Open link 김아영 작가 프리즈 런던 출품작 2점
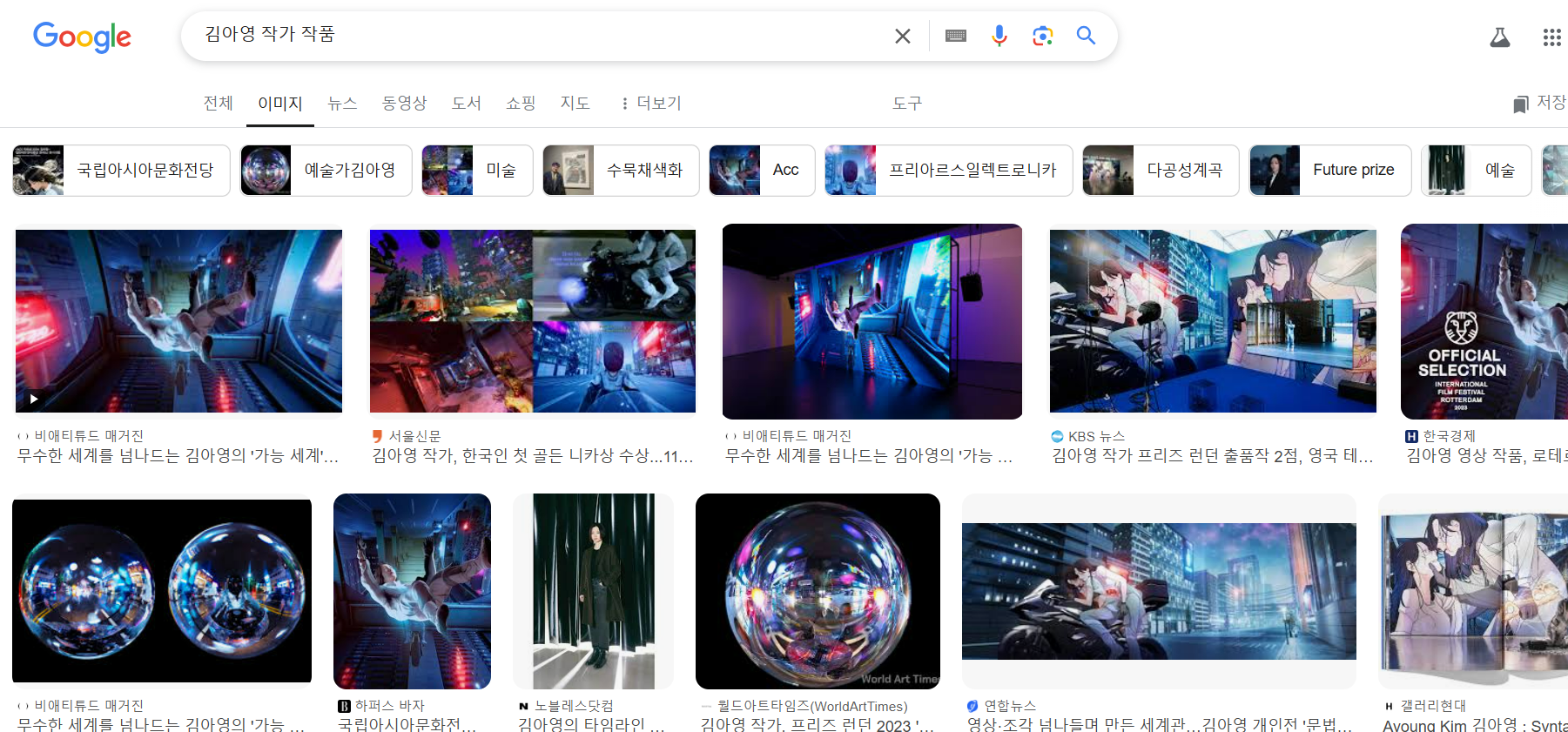This screenshot has width=1568, height=732. (1212, 455)
